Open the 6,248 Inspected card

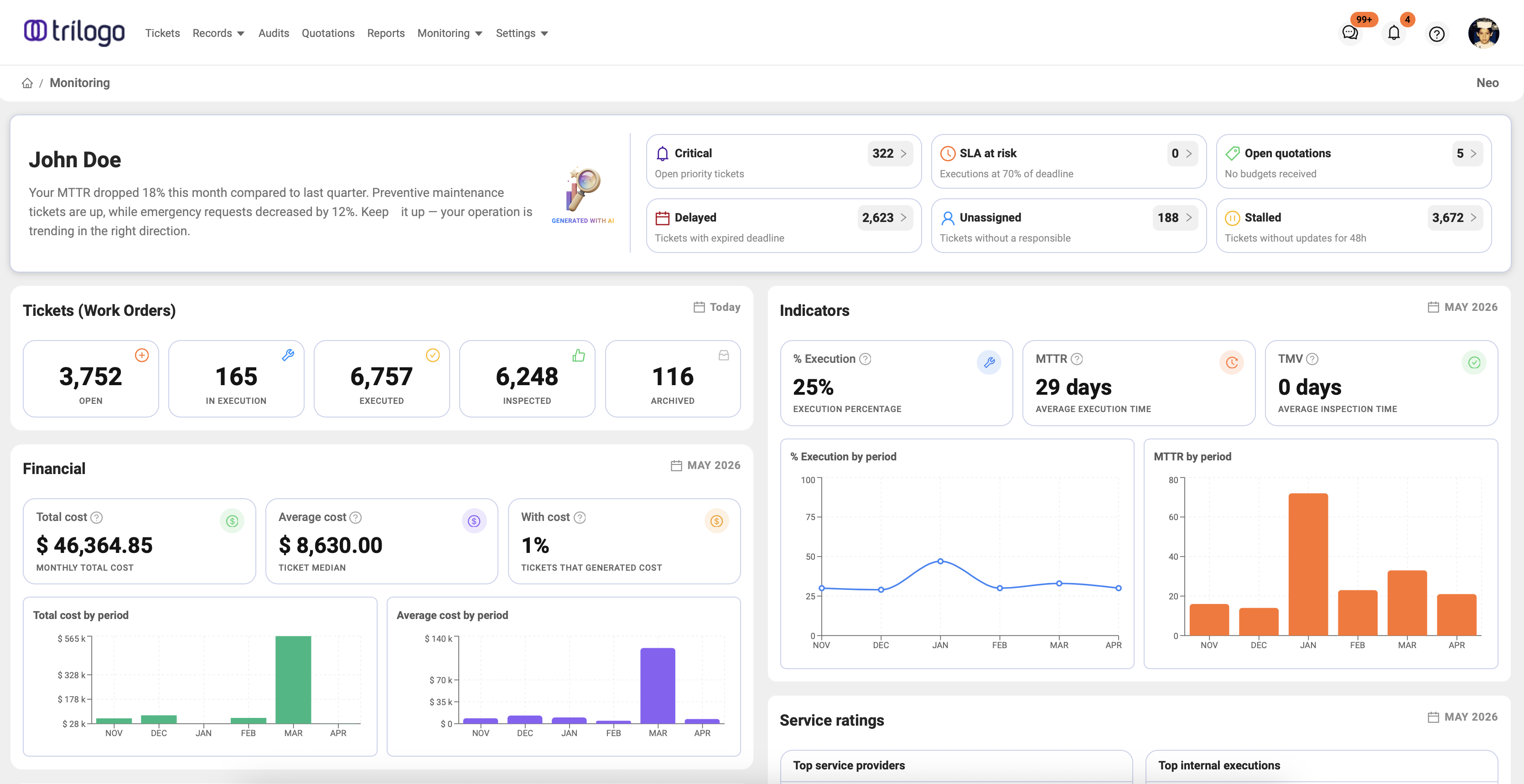click(x=527, y=378)
